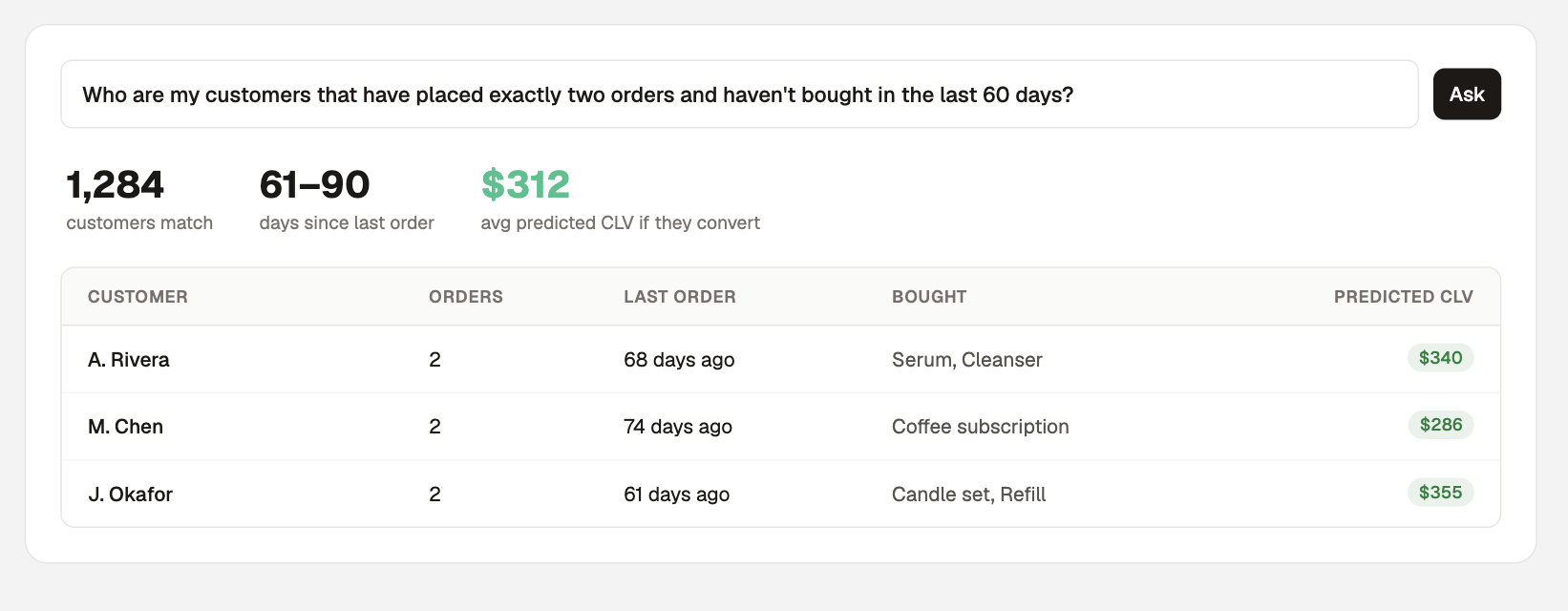Click the 1,284 customers match stat
Viewport: 1568px width, 611px height.
pyautogui.click(x=139, y=200)
